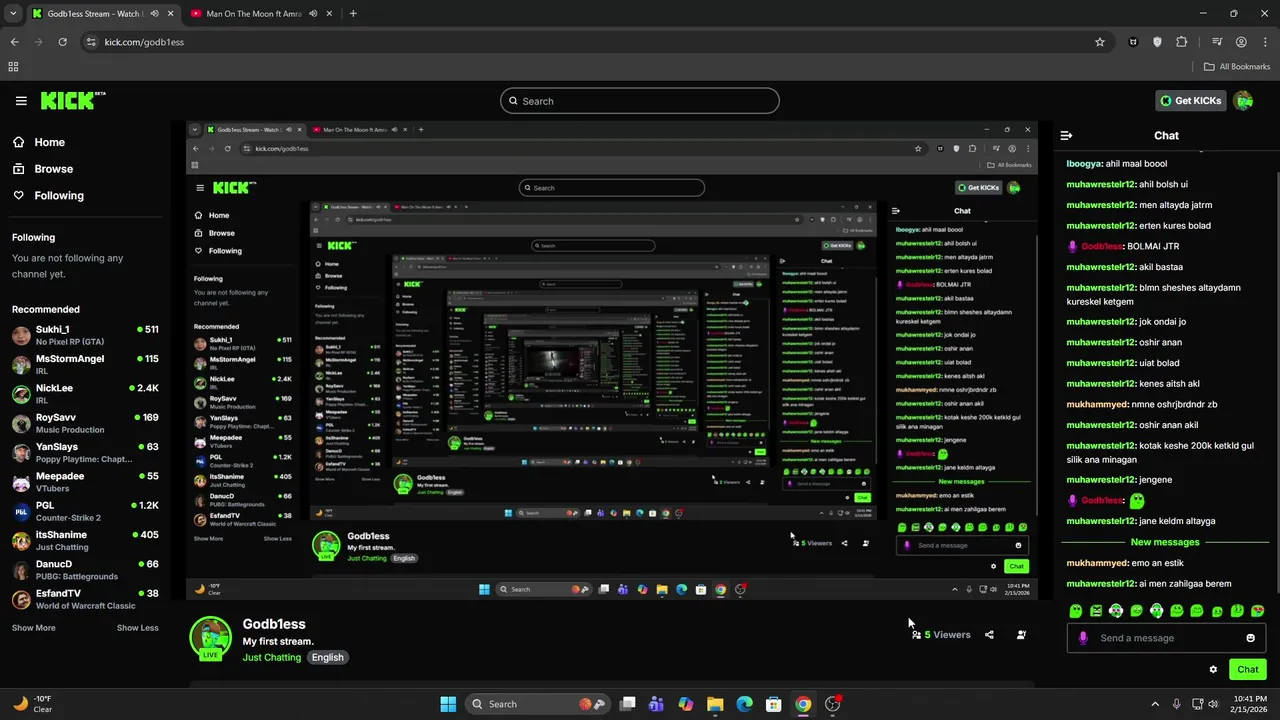The height and width of the screenshot is (720, 1280).
Task: Open the profile avatar menu on Kick
Action: [x=1244, y=101]
